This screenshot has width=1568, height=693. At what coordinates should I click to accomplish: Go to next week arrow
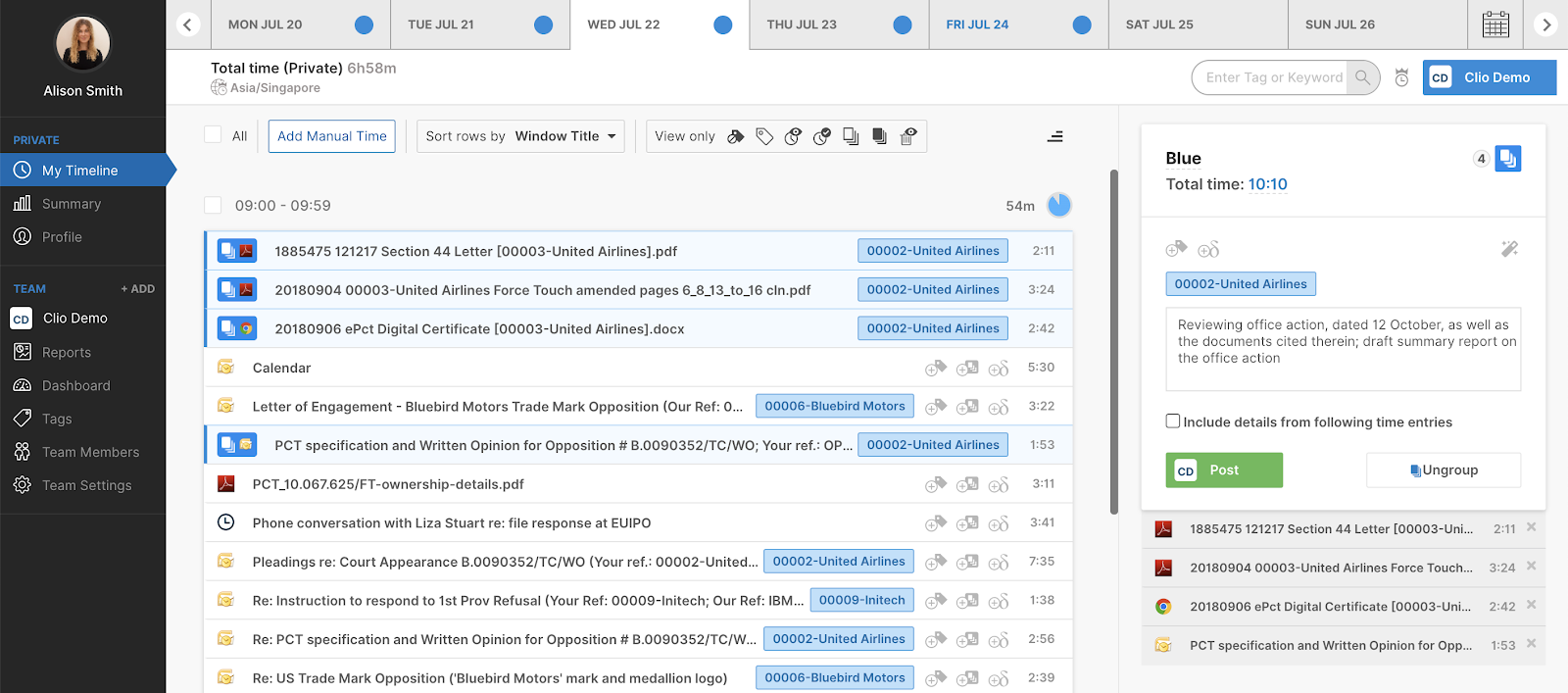coord(1546,25)
